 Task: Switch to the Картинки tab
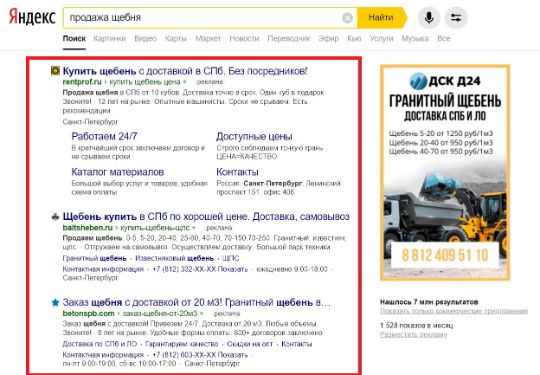[110, 39]
